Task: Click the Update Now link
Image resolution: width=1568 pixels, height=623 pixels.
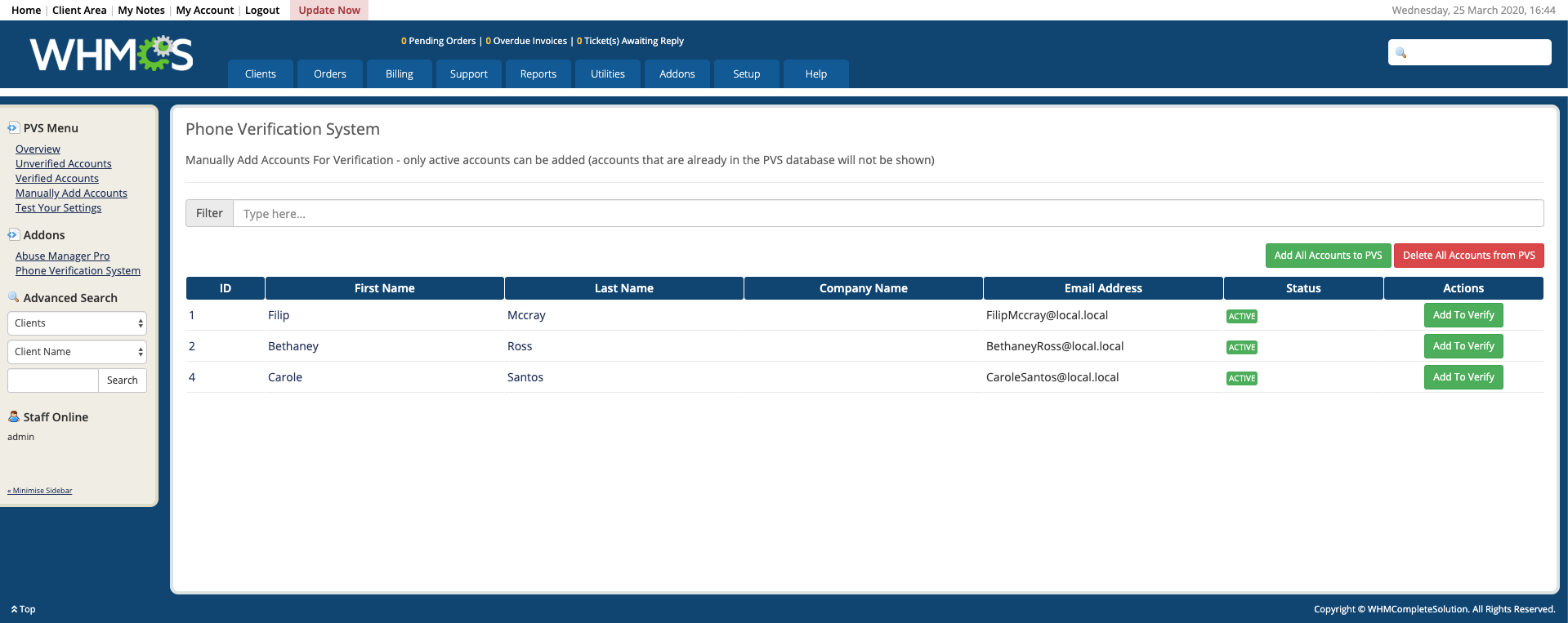Action: 329,10
